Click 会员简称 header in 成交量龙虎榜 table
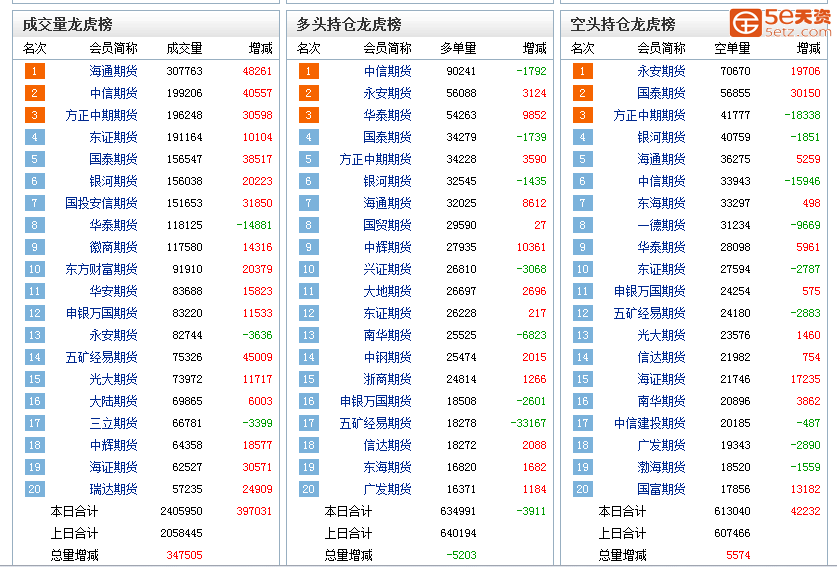 (x=113, y=49)
